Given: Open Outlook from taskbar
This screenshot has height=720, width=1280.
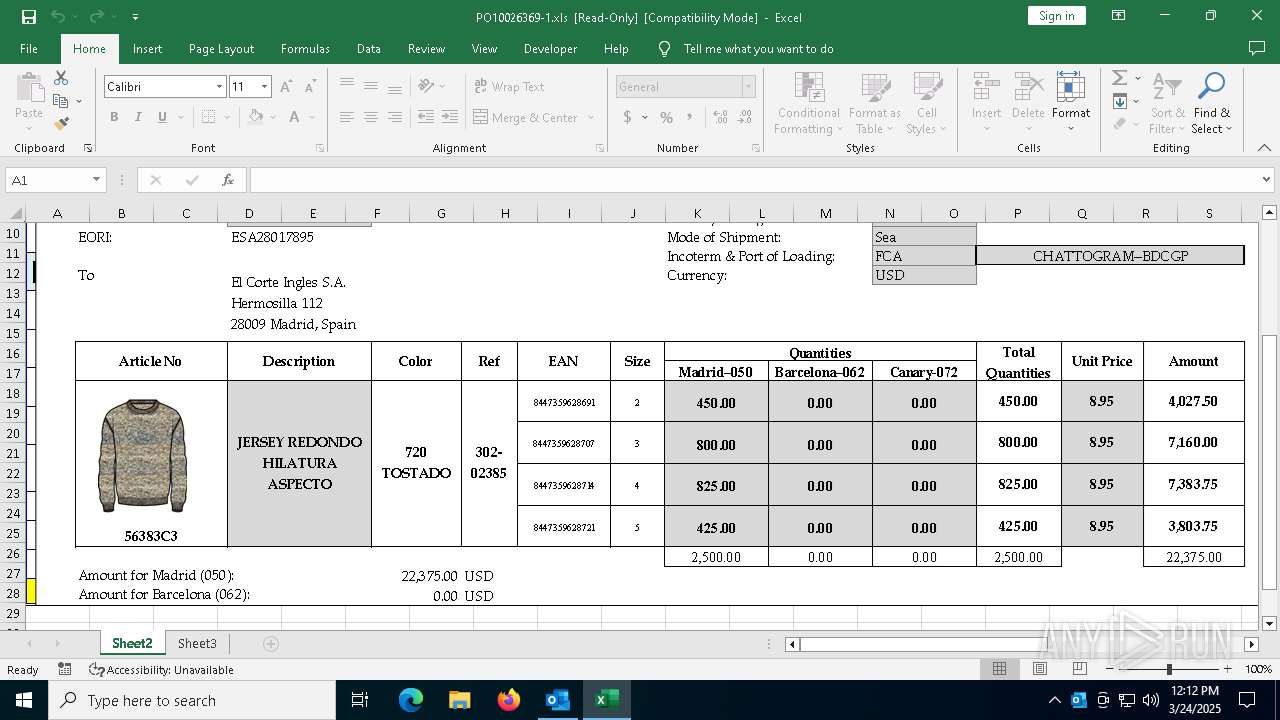Looking at the screenshot, I should [x=558, y=700].
